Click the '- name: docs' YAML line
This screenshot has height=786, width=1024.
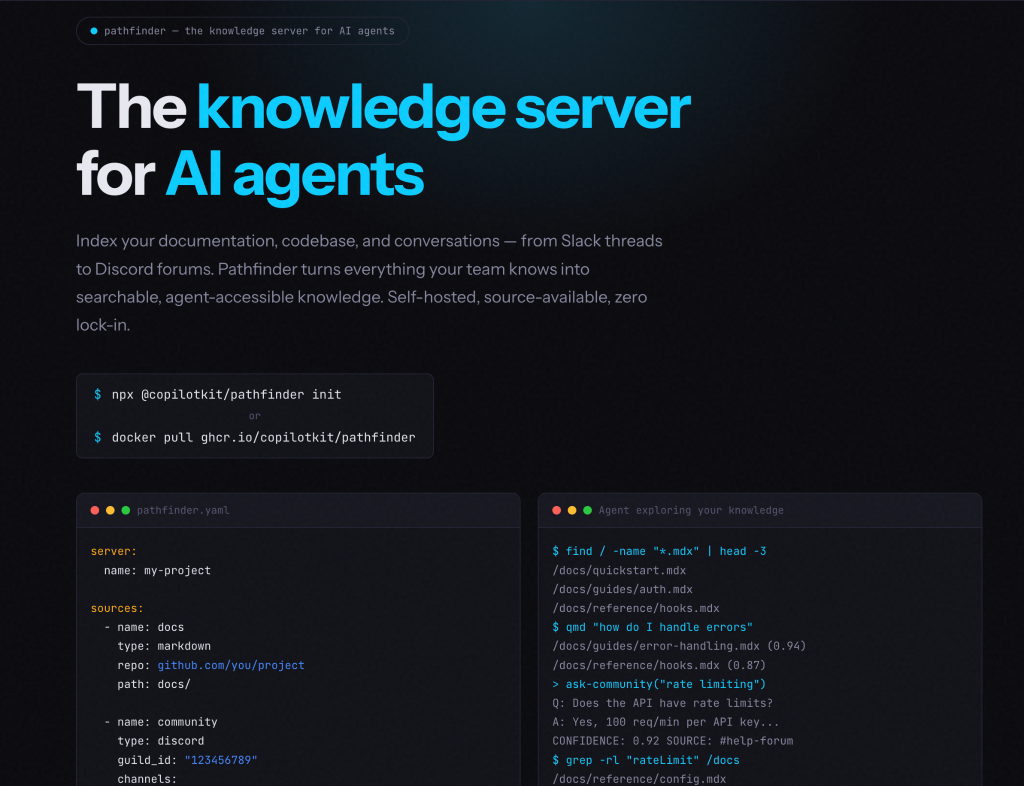pyautogui.click(x=144, y=627)
